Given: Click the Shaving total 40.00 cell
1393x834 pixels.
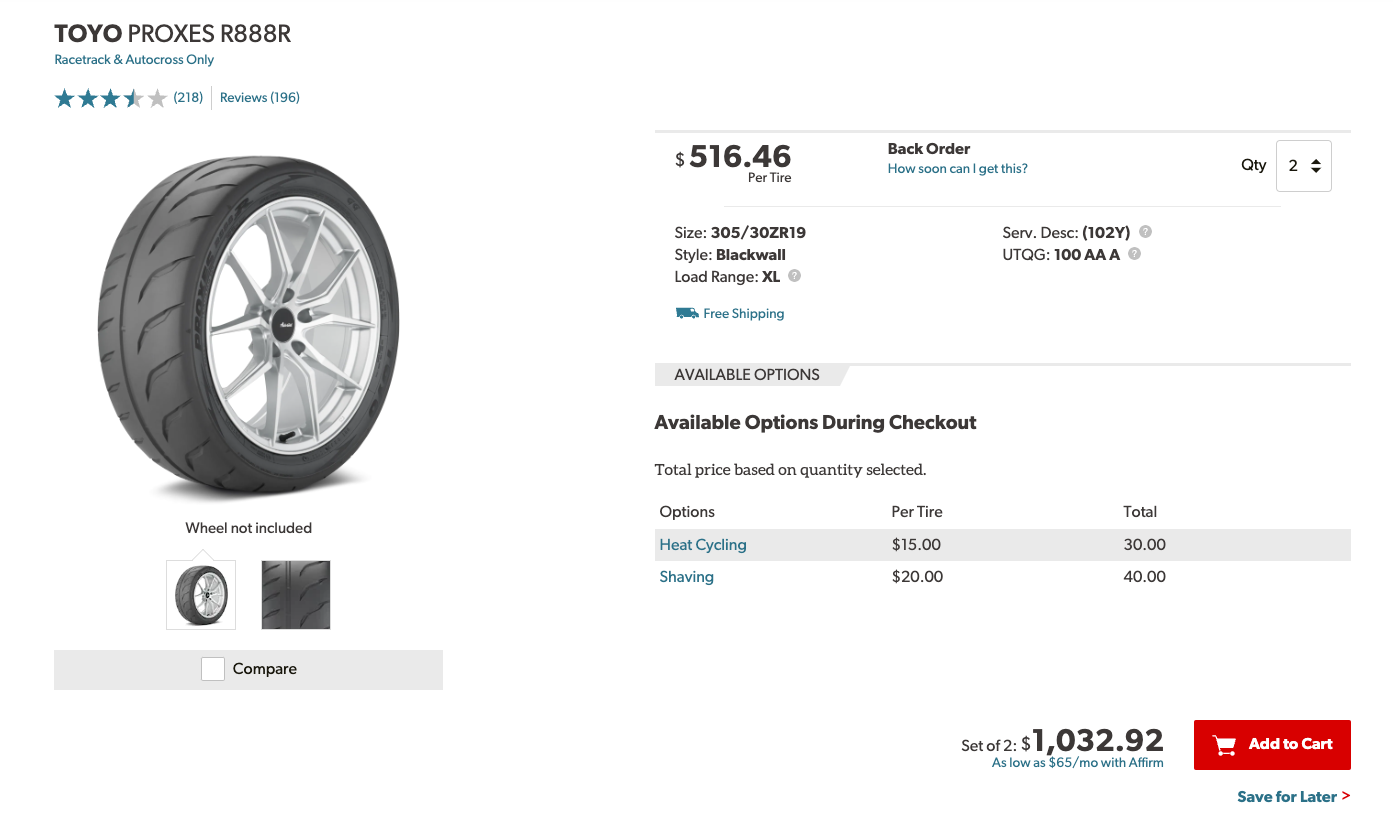Looking at the screenshot, I should (x=1145, y=577).
